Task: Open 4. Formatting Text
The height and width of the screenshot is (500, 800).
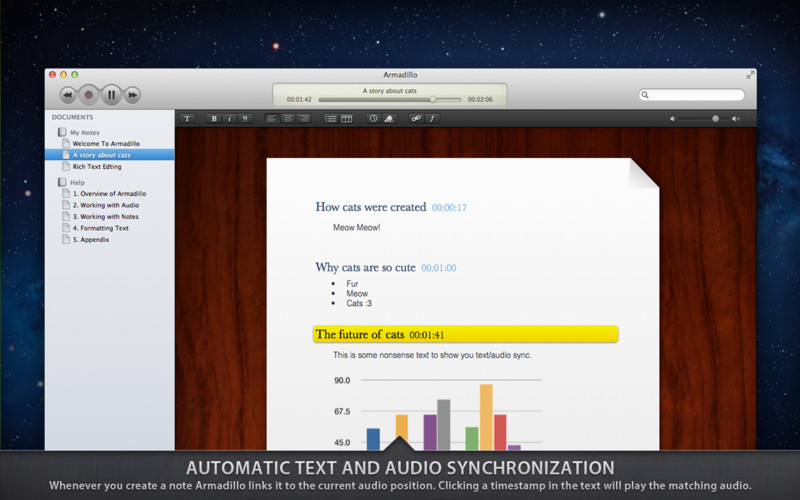Action: (101, 228)
